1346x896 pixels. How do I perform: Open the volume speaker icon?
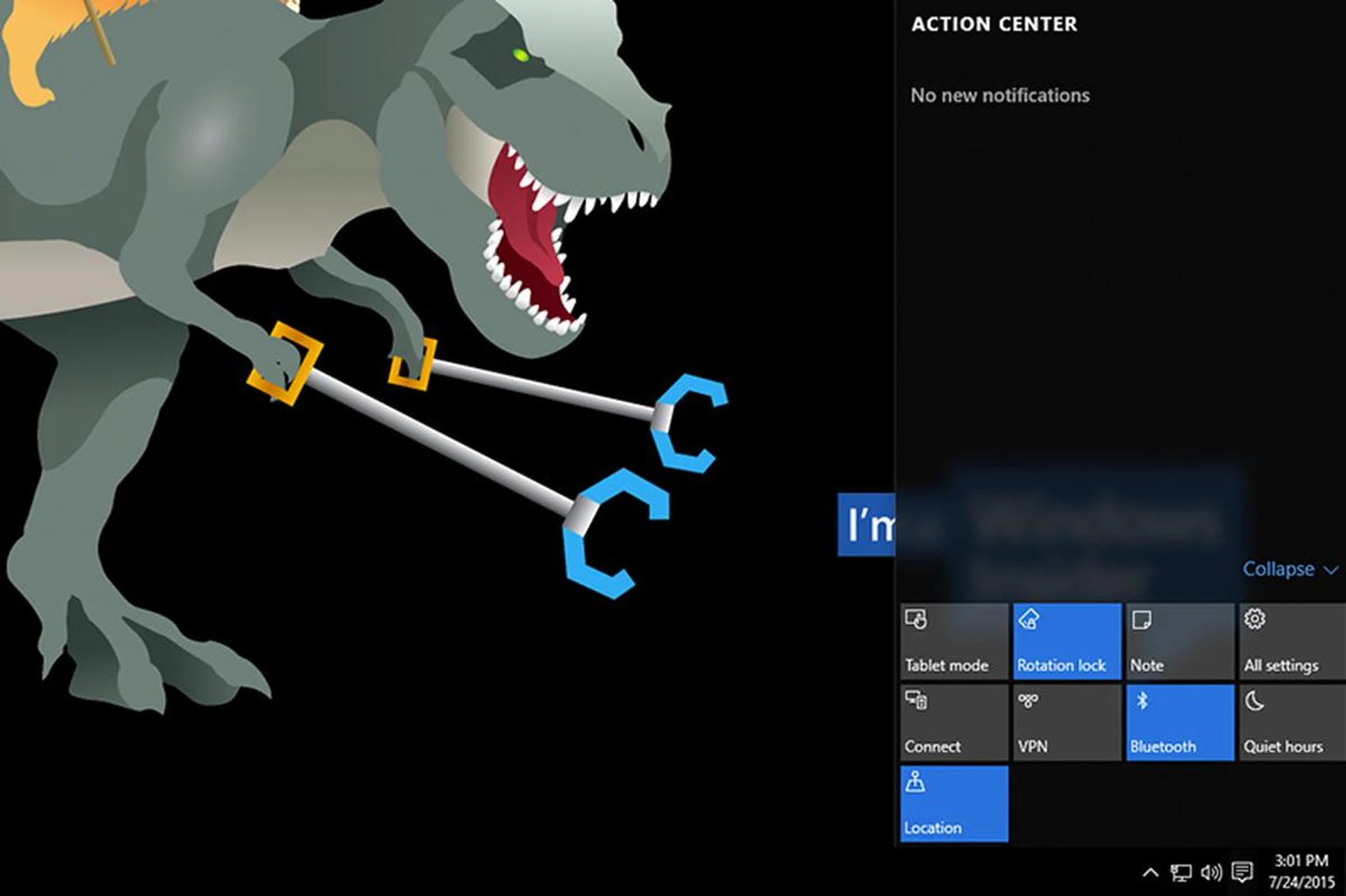click(1211, 873)
